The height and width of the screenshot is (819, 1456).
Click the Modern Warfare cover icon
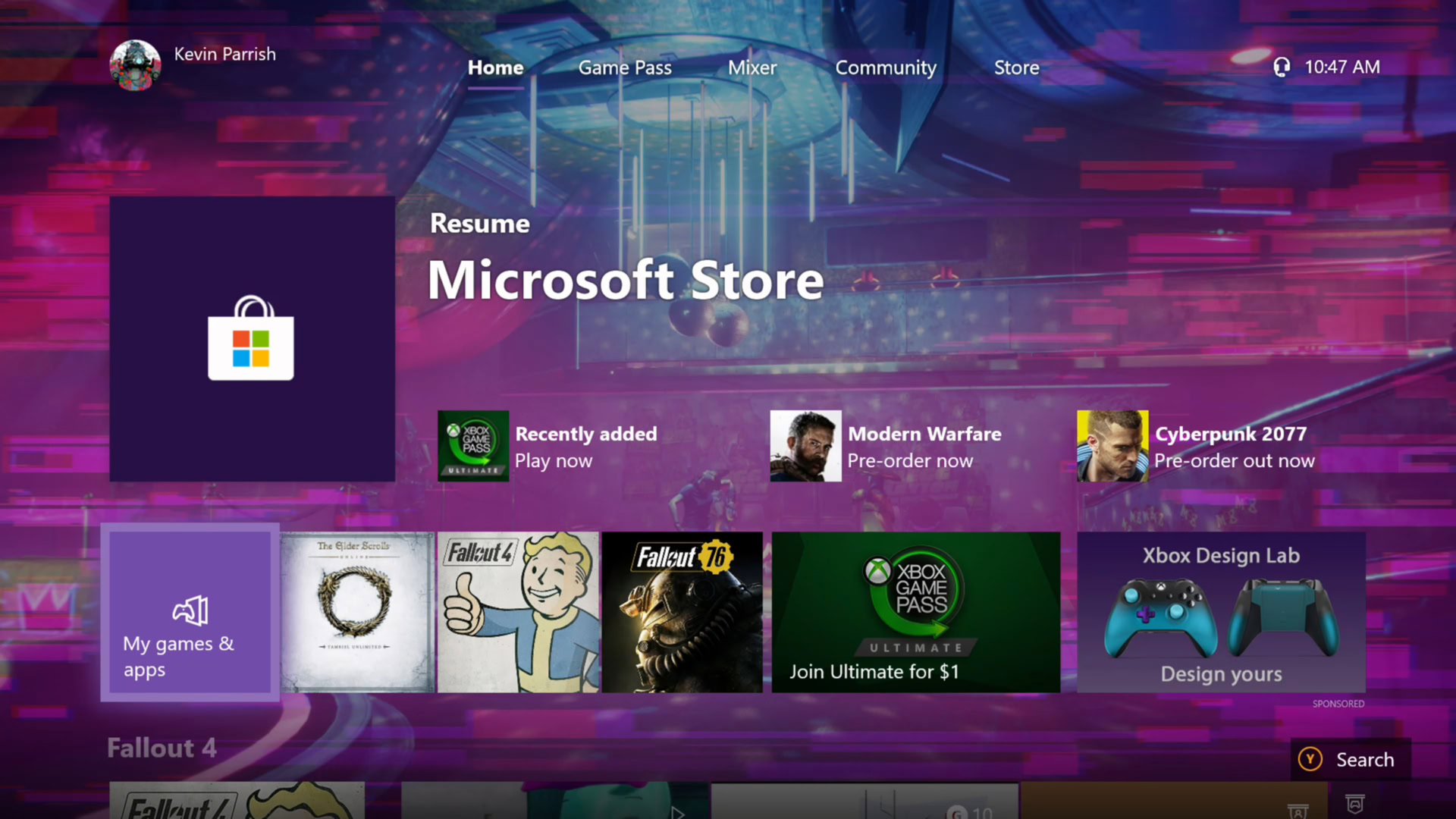click(805, 446)
